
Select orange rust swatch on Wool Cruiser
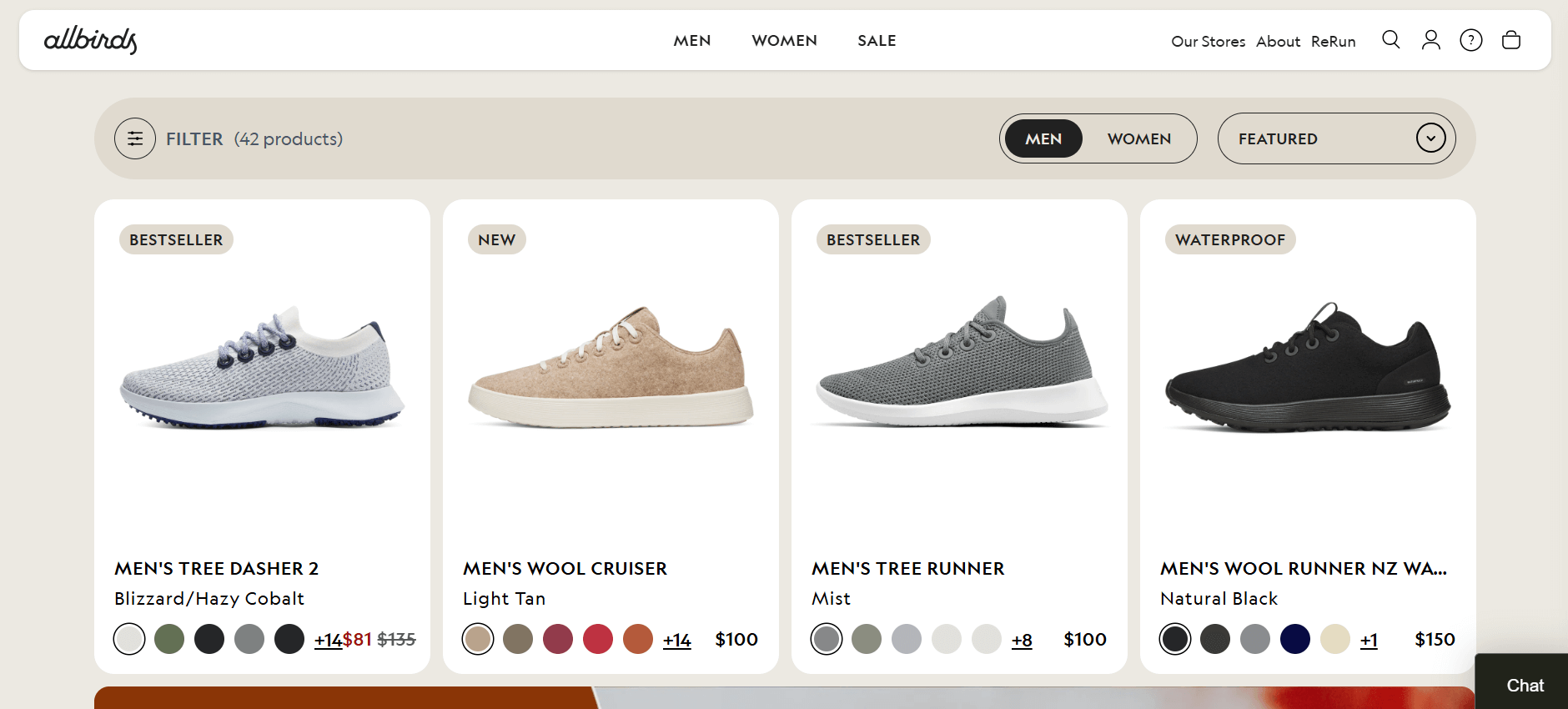(638, 639)
